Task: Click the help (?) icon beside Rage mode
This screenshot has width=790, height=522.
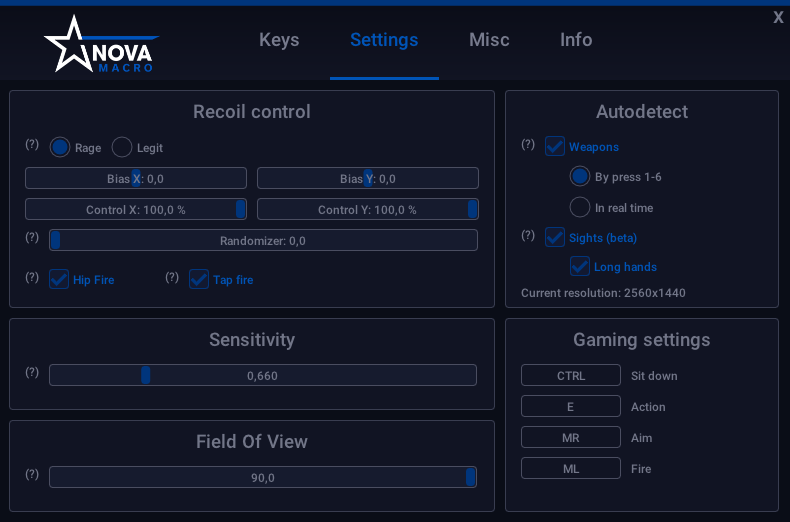Action: click(x=32, y=145)
